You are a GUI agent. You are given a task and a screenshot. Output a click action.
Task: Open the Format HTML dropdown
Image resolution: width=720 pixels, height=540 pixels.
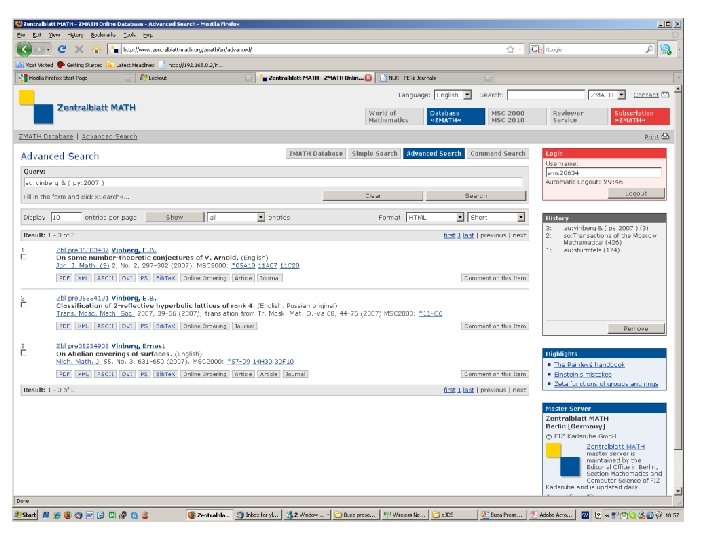click(435, 217)
